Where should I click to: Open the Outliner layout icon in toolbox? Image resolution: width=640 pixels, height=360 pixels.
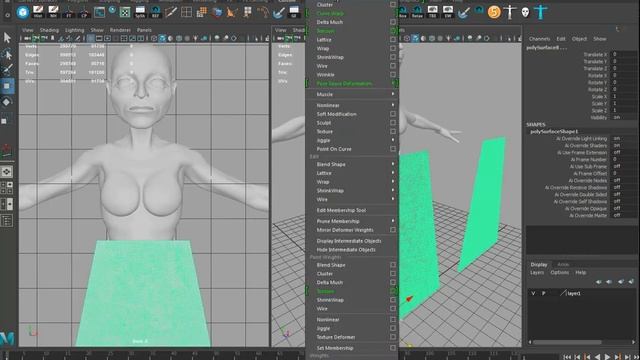7,221
